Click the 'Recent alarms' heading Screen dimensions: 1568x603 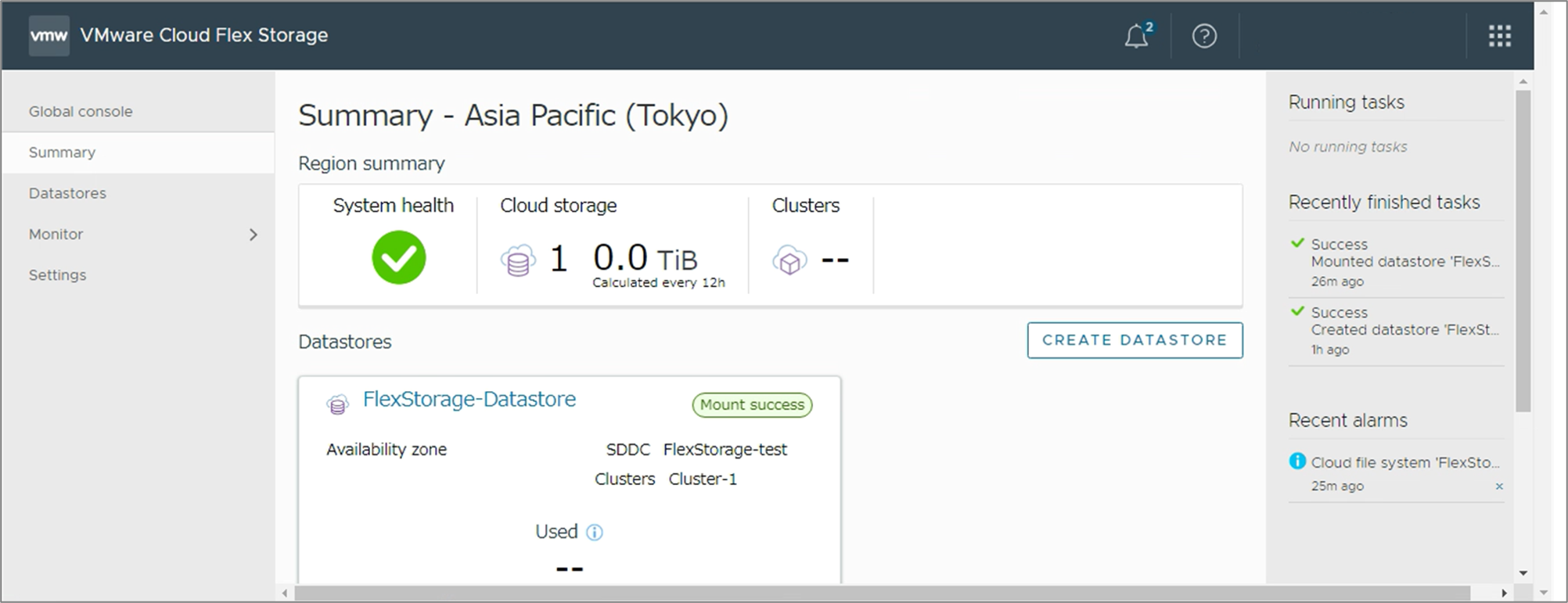(1348, 421)
